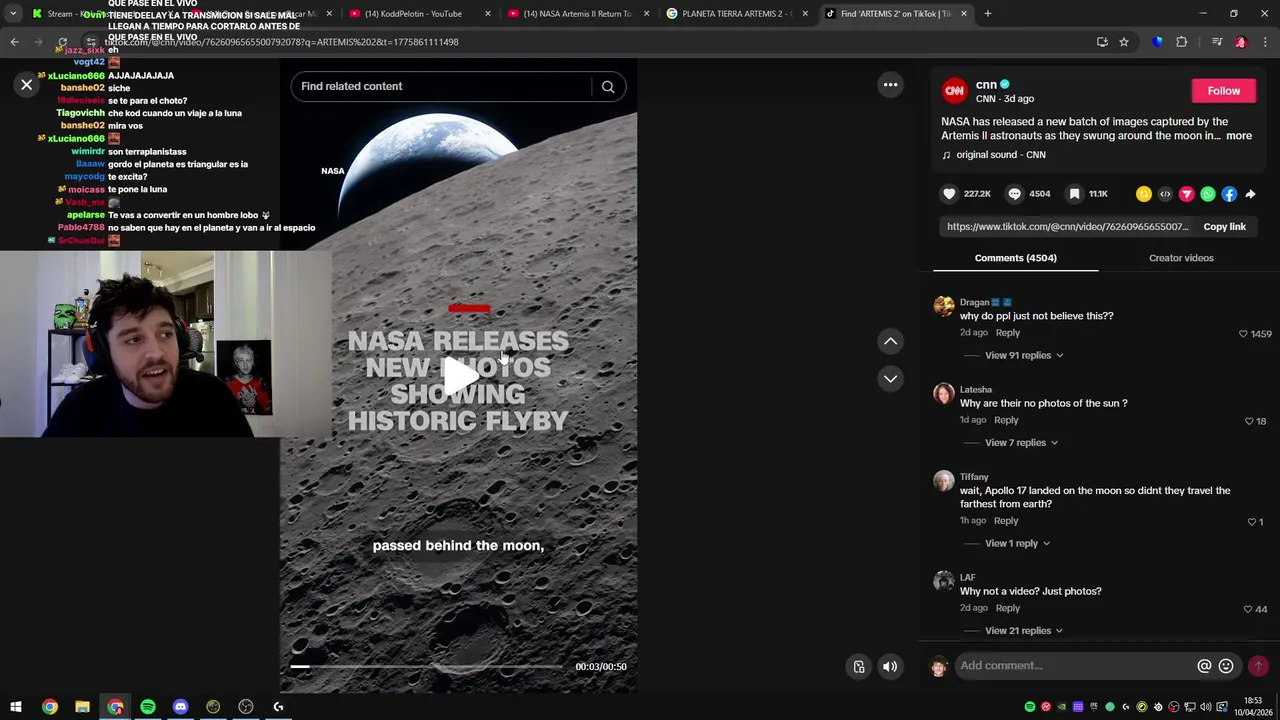Image resolution: width=1280 pixels, height=720 pixels.
Task: Click the search magnifier in Find related content
Action: 607,86
